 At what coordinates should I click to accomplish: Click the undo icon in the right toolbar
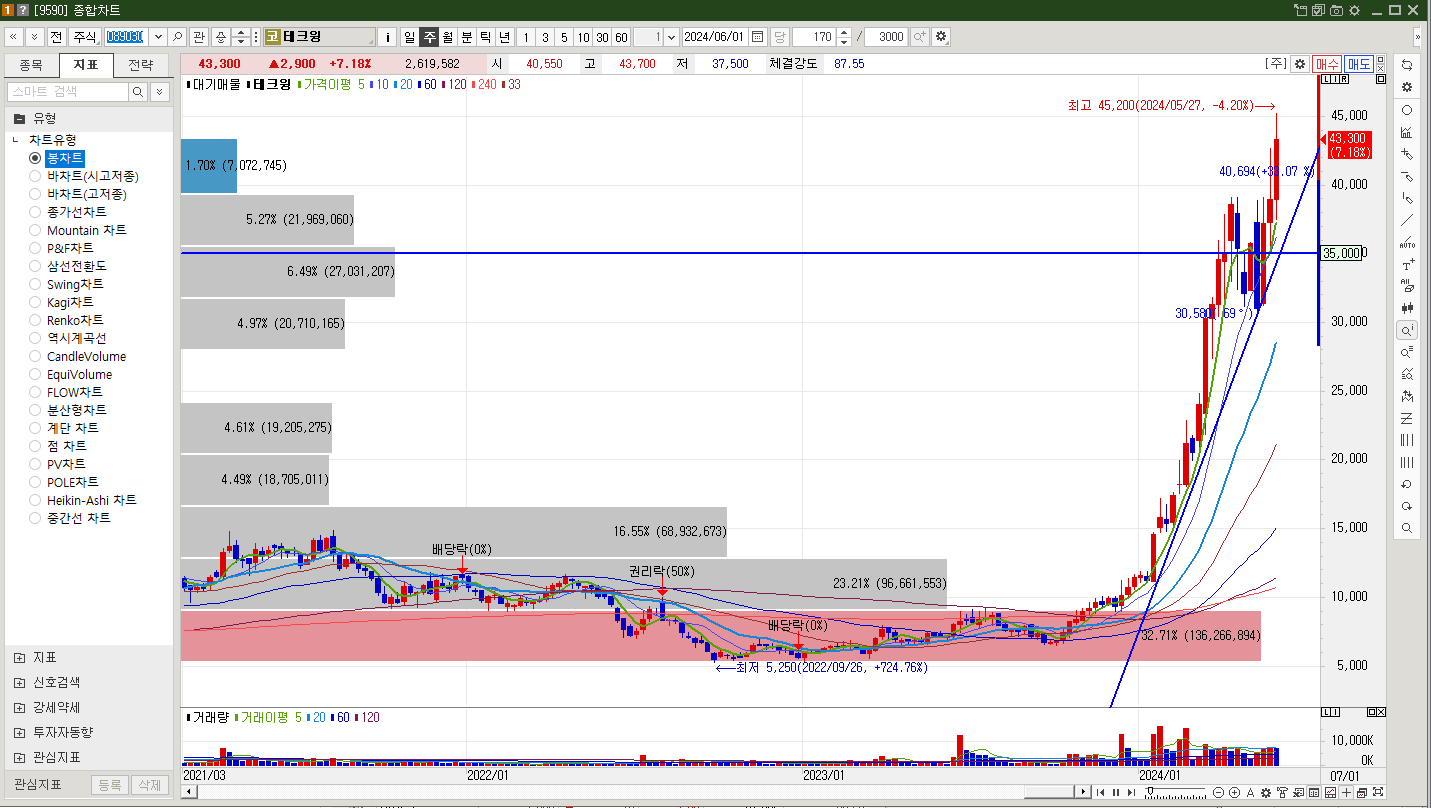point(1407,484)
